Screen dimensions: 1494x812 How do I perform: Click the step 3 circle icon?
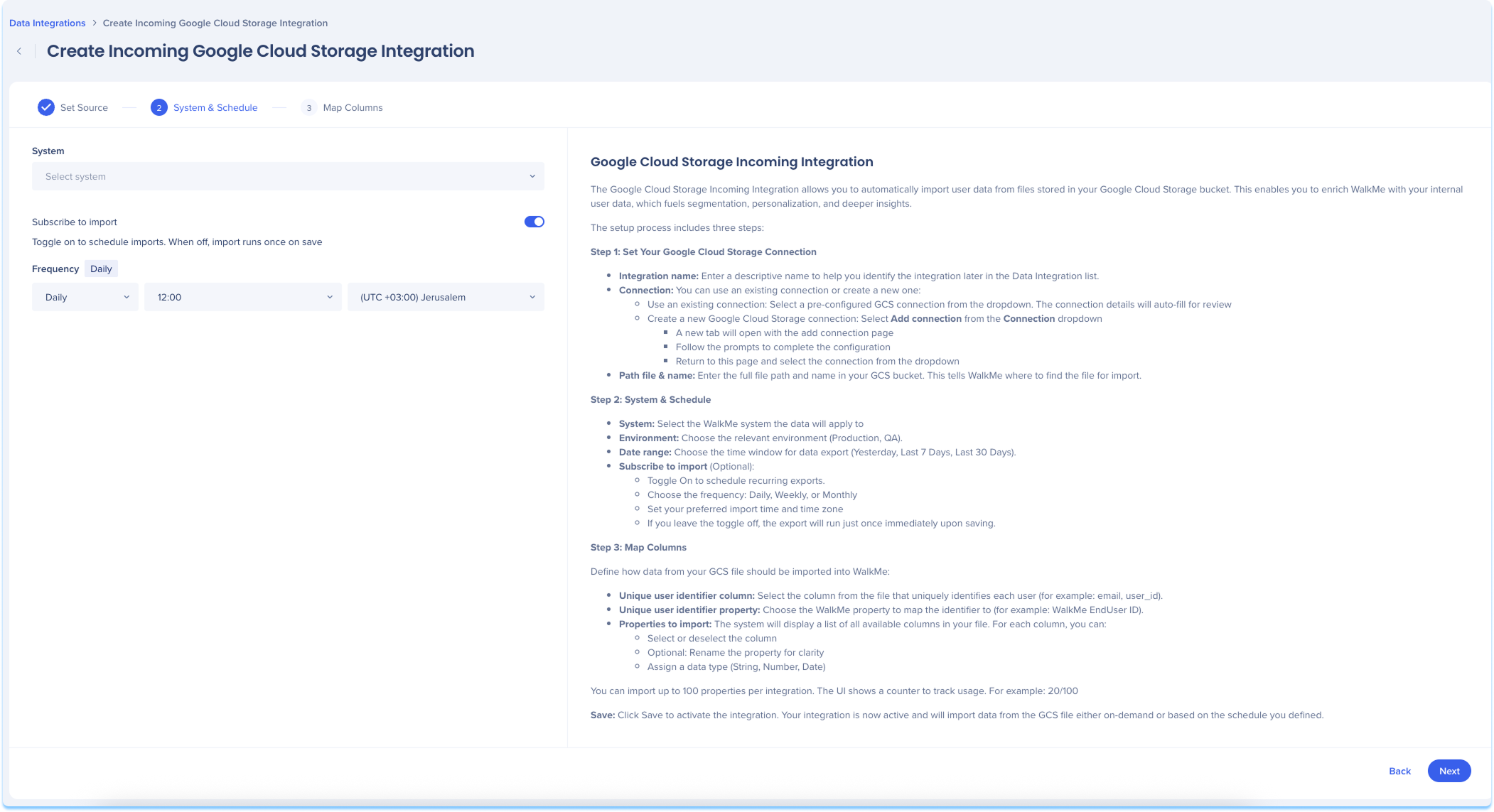pyautogui.click(x=308, y=107)
